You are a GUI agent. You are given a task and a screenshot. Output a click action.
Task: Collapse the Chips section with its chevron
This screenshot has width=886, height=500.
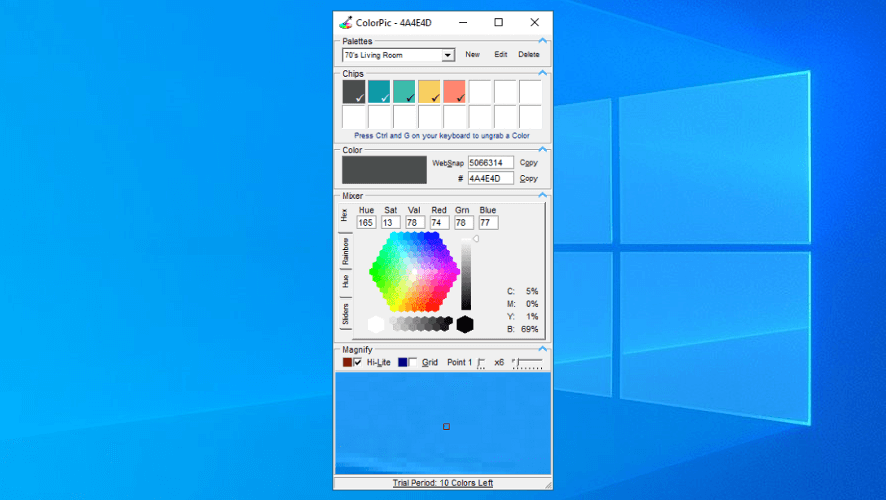click(x=542, y=73)
